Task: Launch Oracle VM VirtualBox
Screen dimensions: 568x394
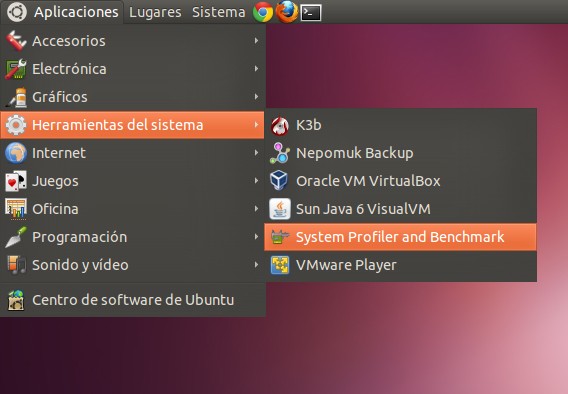Action: point(400,181)
